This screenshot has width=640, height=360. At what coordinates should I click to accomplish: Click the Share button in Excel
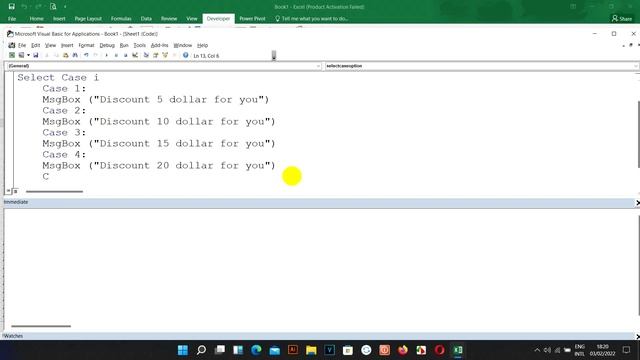pos(622,18)
